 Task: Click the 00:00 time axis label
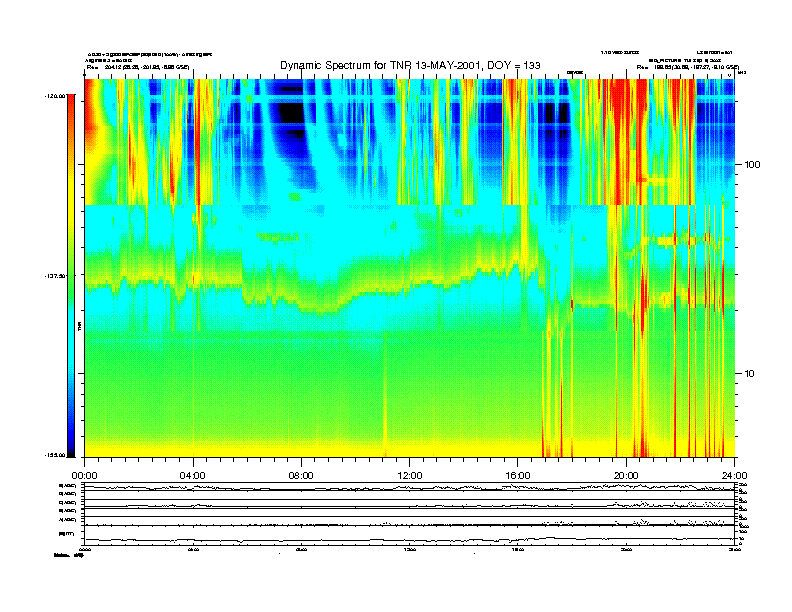click(84, 476)
